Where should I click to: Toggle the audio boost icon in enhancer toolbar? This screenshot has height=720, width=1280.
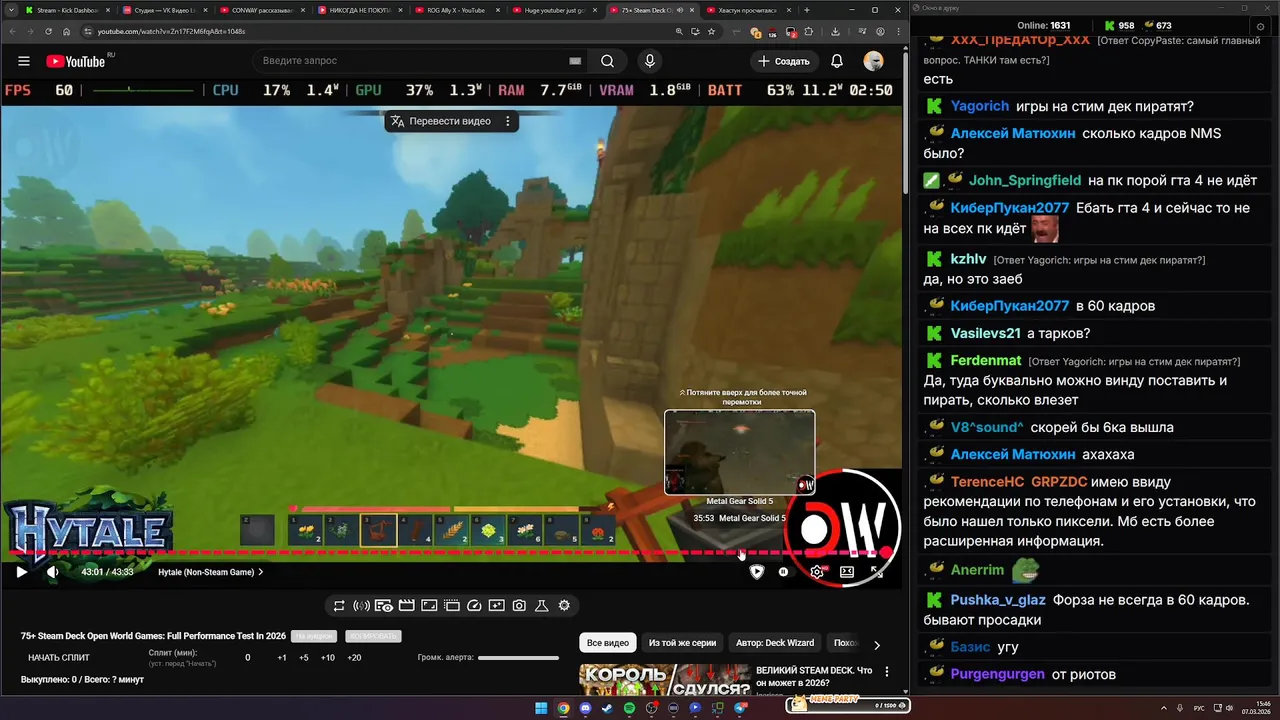coord(362,605)
